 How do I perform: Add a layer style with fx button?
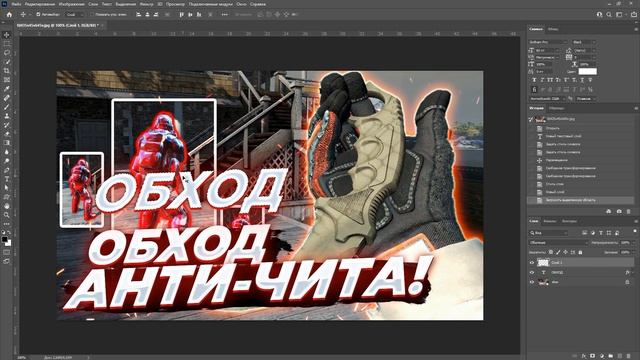(584, 356)
